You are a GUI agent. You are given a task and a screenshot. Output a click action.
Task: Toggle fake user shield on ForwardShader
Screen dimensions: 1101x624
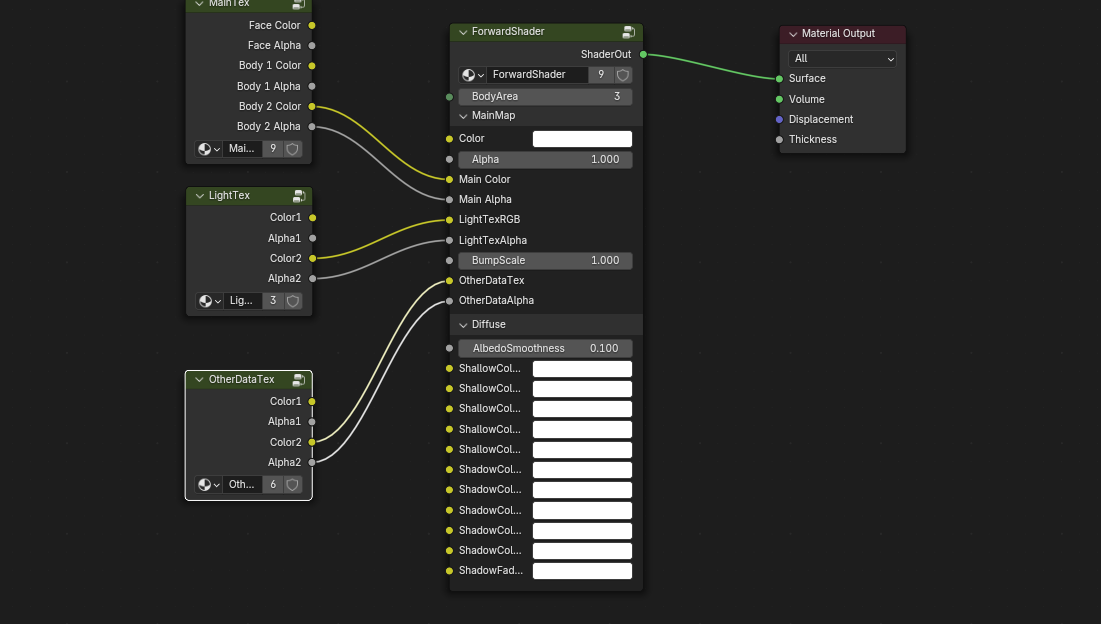(x=623, y=75)
